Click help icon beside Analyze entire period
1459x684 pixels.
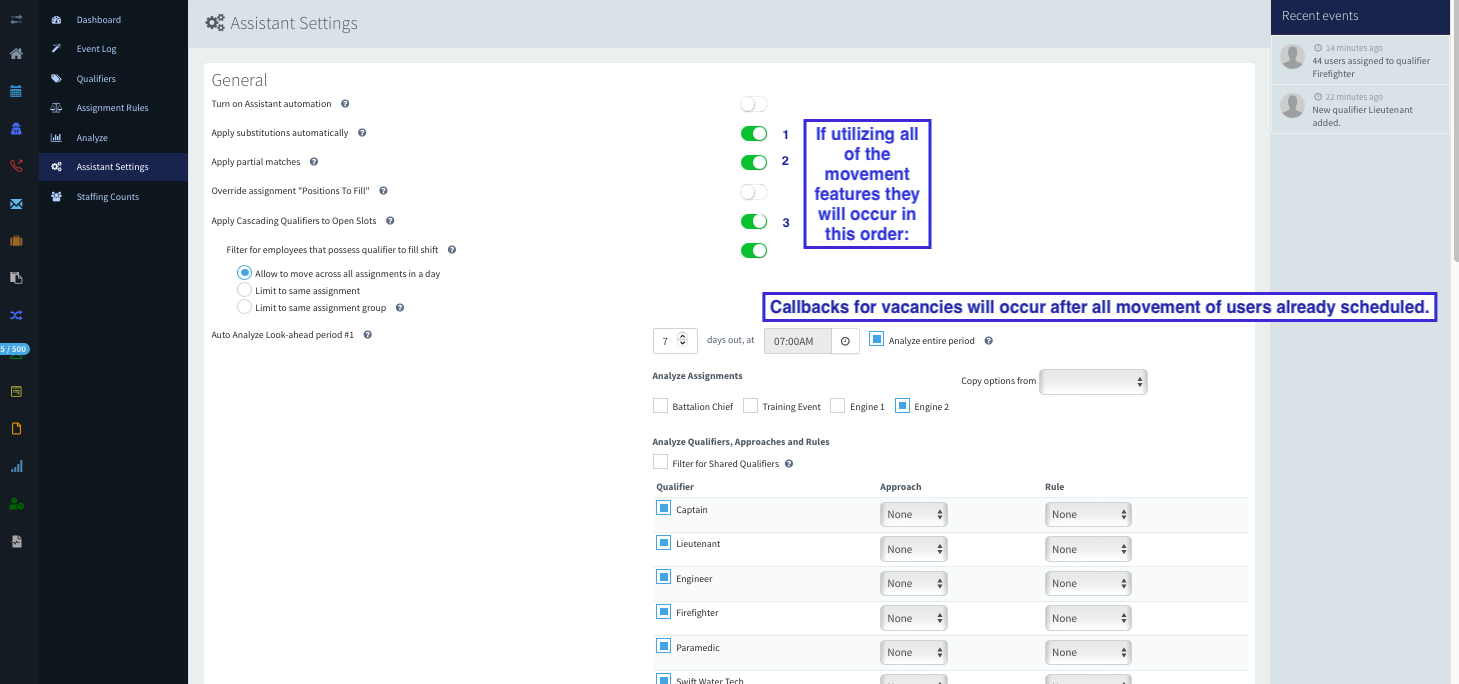pyautogui.click(x=988, y=341)
